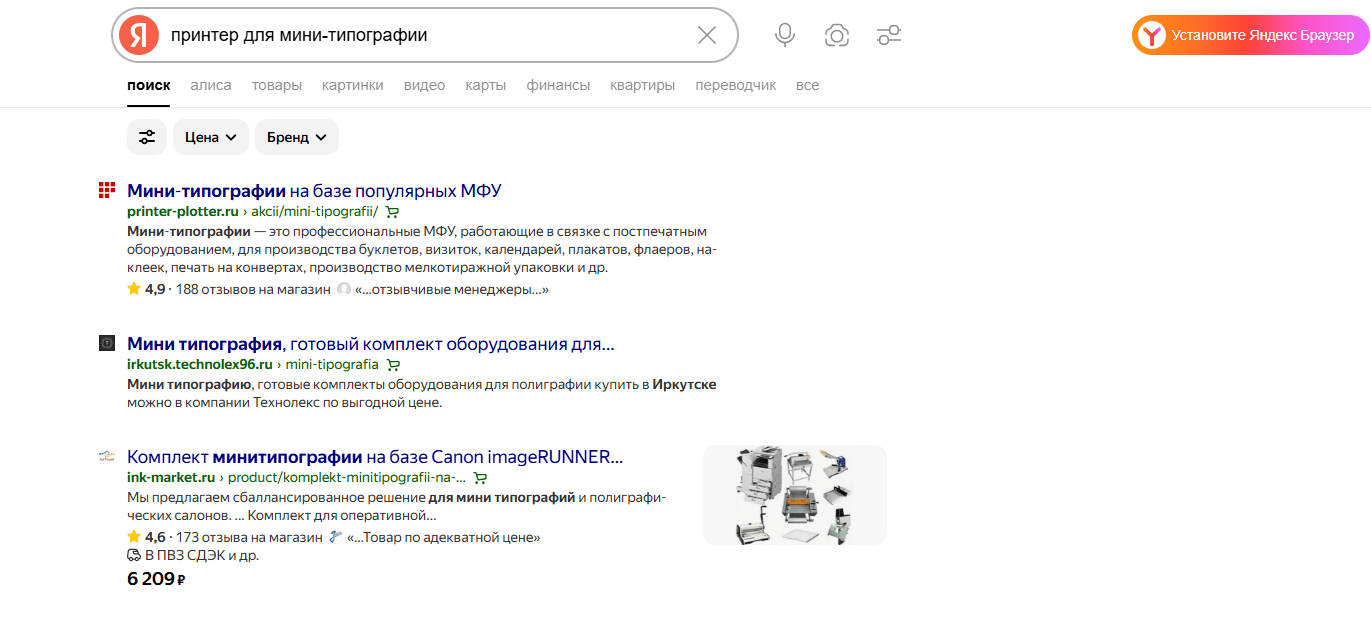This screenshot has height=622, width=1371.
Task: Open image search camera icon
Action: pos(837,35)
